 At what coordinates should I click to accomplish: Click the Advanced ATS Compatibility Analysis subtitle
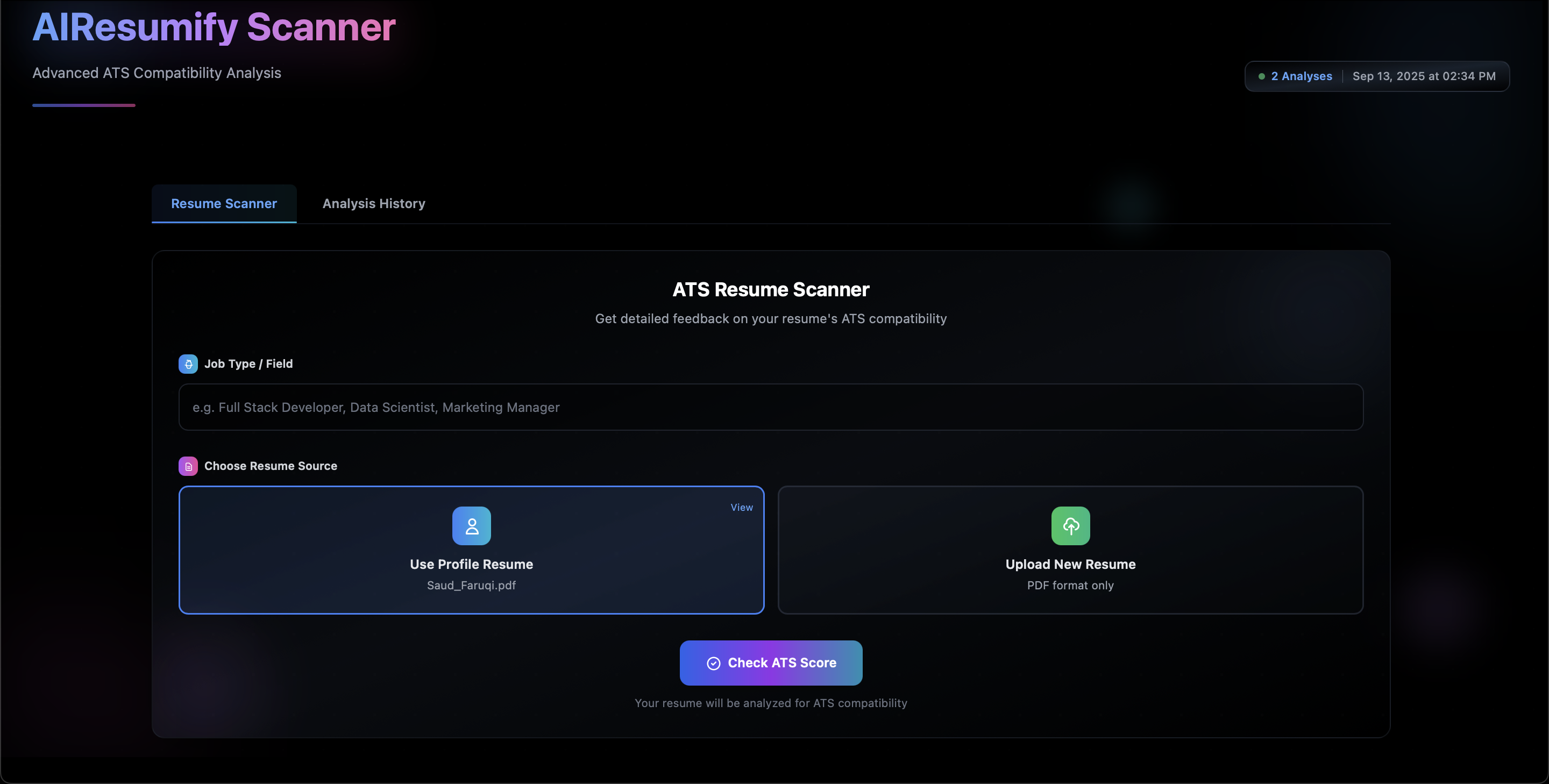pyautogui.click(x=157, y=73)
